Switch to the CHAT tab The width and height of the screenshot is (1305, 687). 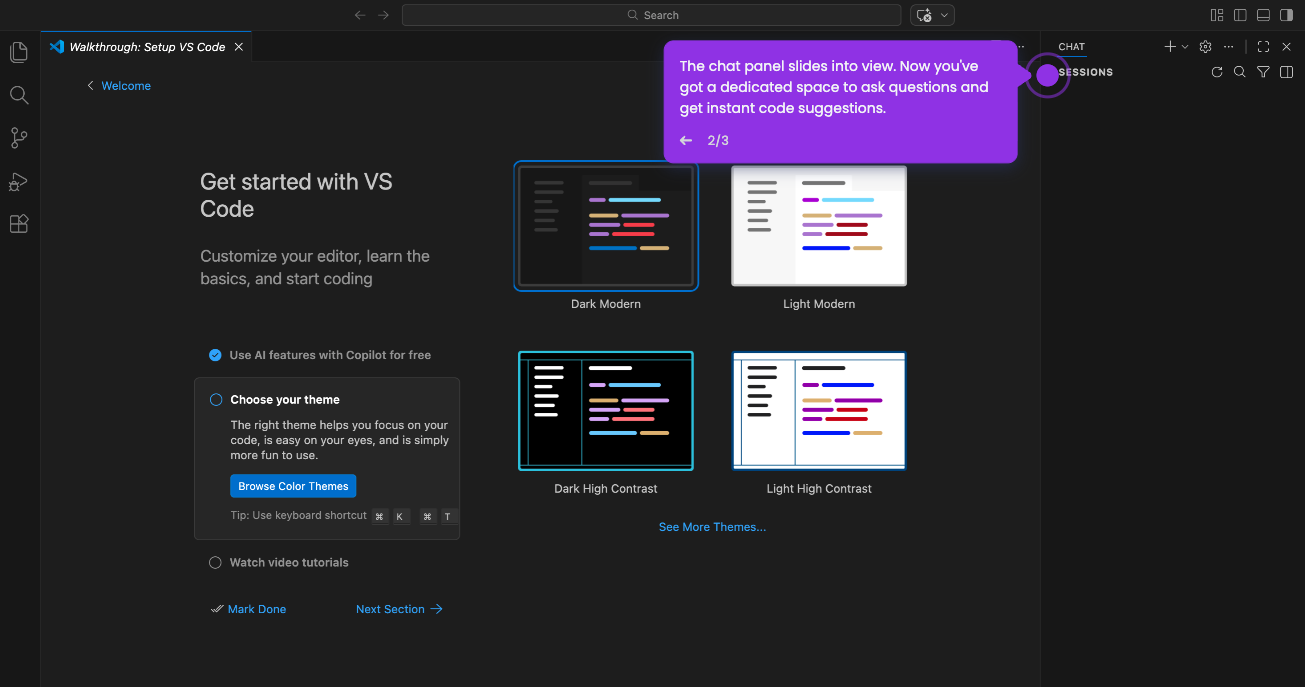pos(1071,47)
